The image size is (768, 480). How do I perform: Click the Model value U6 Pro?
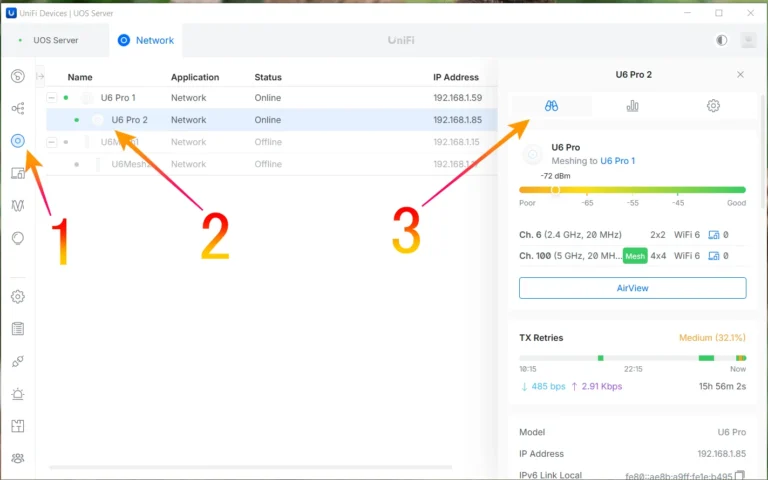(732, 432)
